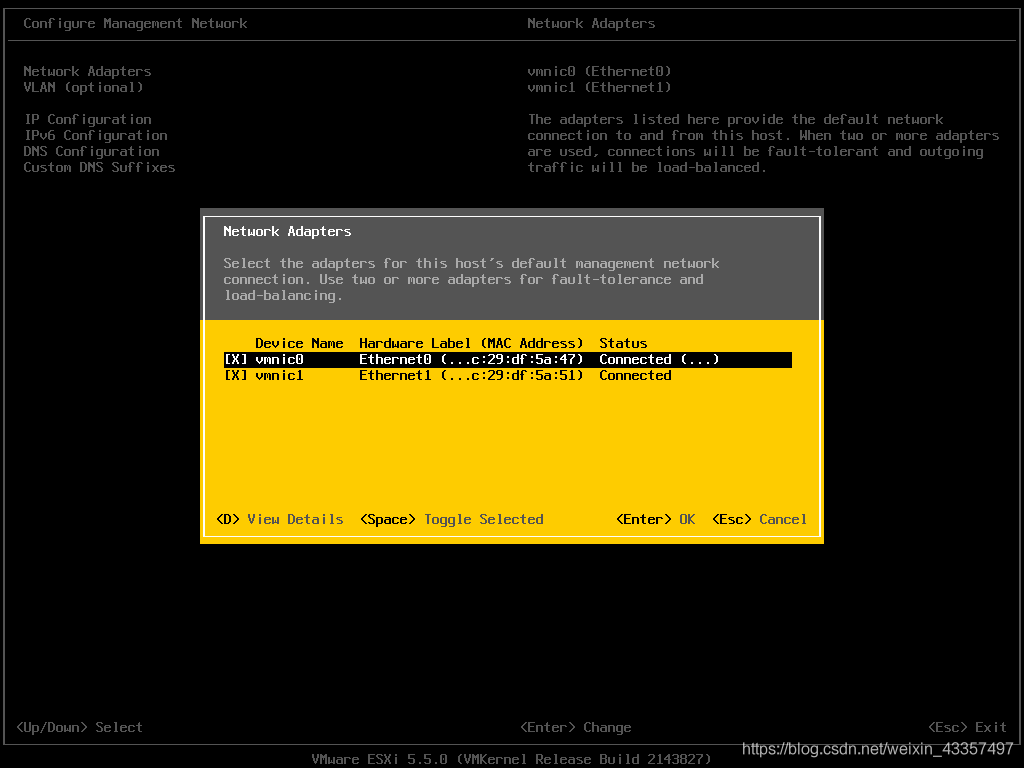Click <Enter> Change hint at bottom
The height and width of the screenshot is (768, 1024).
pos(575,727)
